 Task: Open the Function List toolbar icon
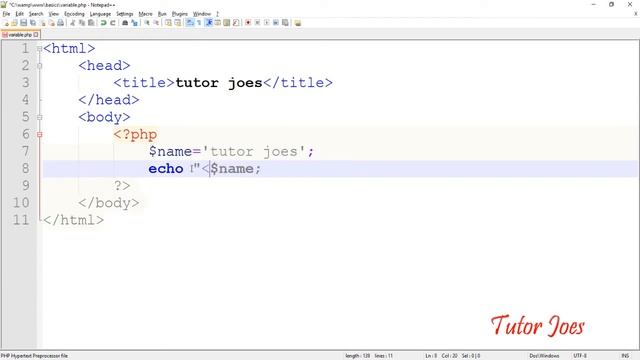coord(236,23)
